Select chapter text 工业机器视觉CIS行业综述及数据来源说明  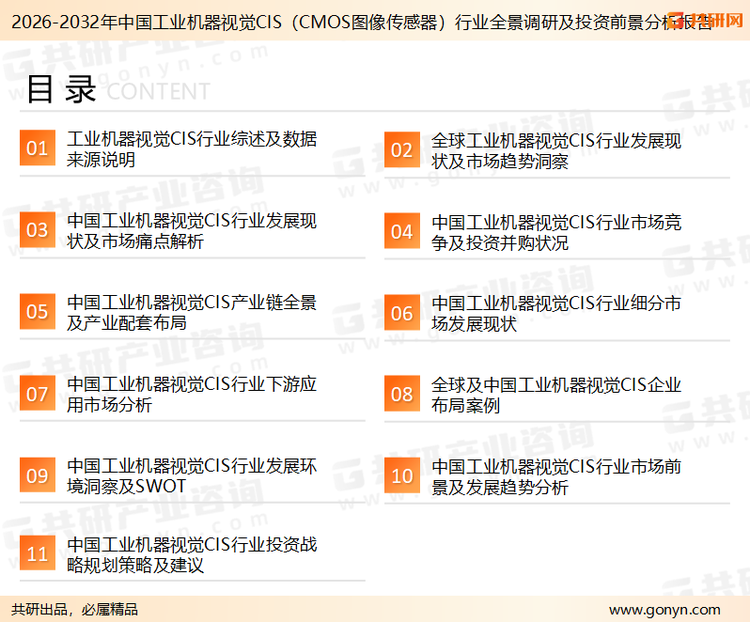(x=192, y=149)
